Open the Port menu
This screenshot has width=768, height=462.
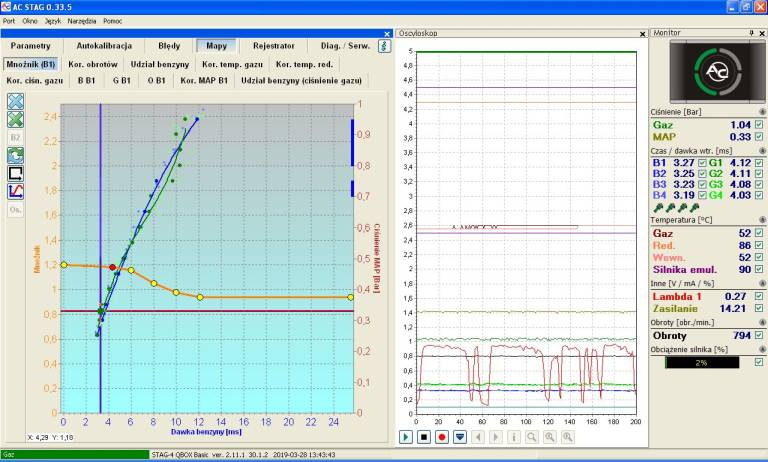coord(9,21)
